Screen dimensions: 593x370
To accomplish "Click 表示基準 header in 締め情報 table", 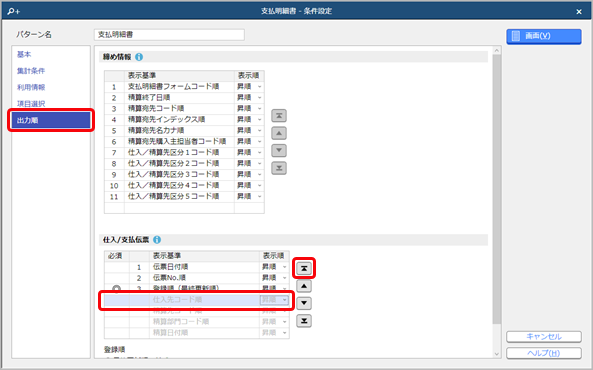I will 180,76.
